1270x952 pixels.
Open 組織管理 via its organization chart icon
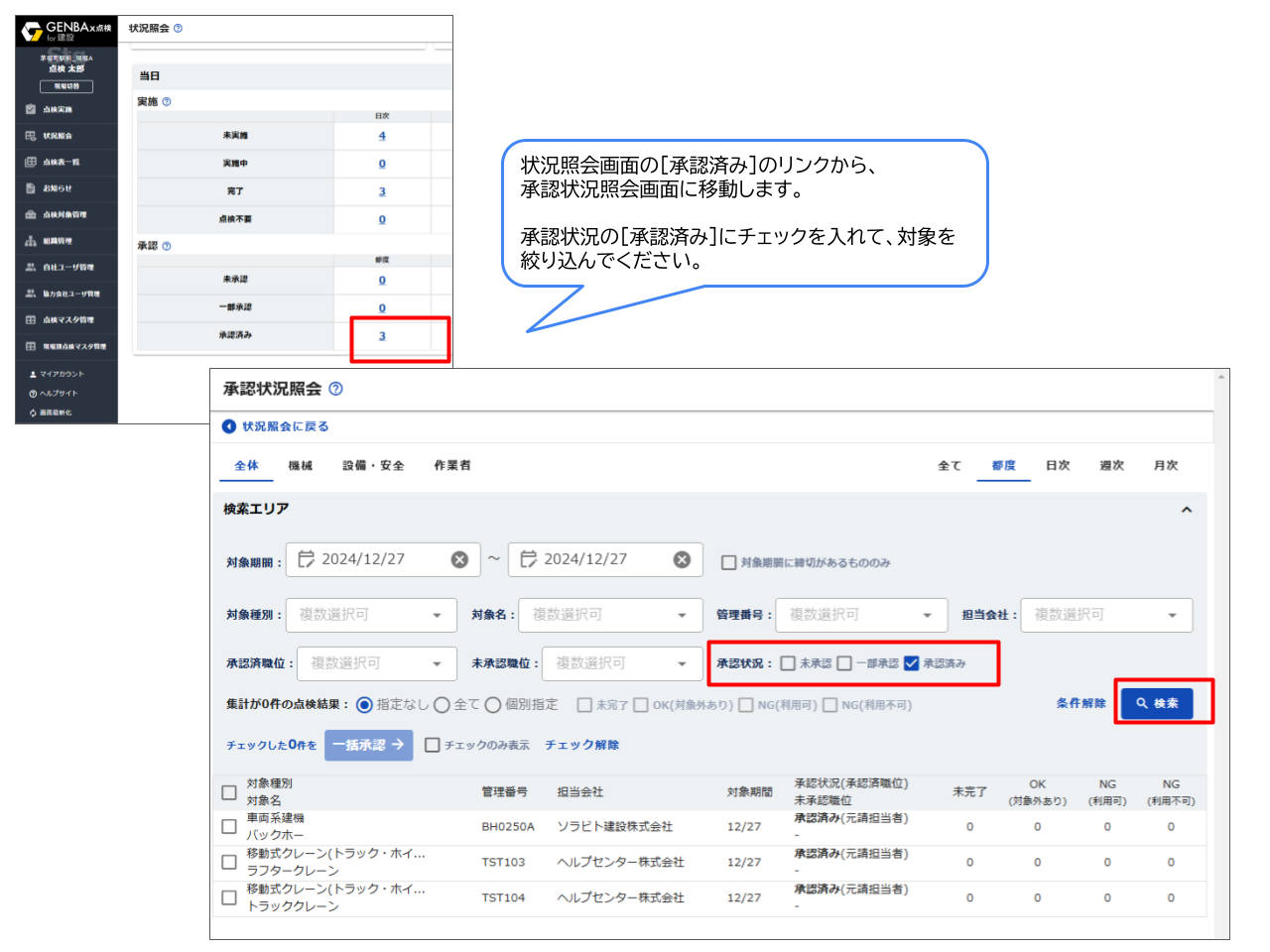pos(30,240)
